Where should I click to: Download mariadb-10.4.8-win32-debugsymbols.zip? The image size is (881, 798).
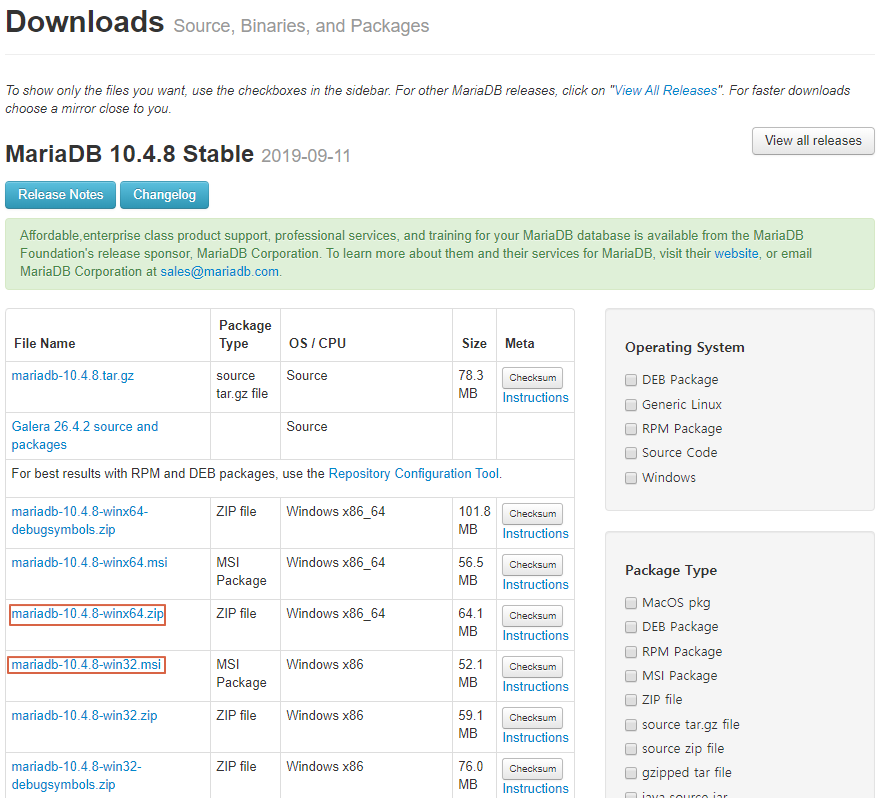76,776
